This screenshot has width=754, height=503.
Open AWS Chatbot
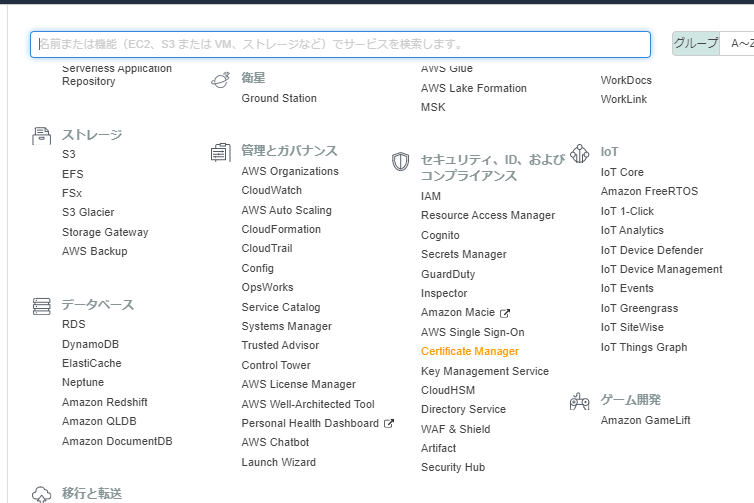point(275,442)
